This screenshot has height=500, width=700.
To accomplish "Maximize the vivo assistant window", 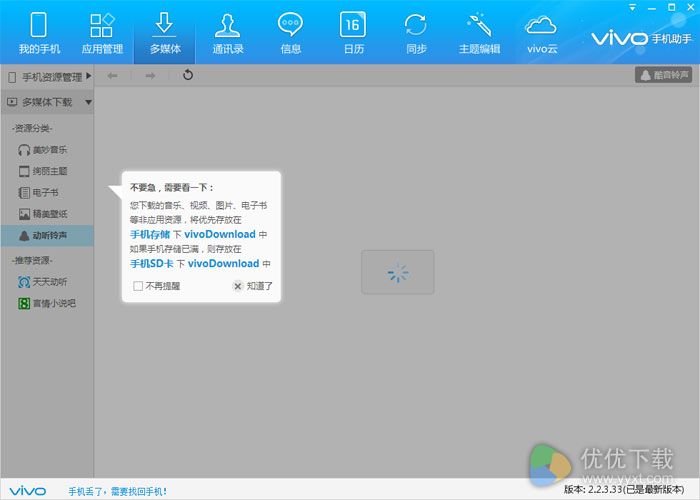I will [x=671, y=7].
